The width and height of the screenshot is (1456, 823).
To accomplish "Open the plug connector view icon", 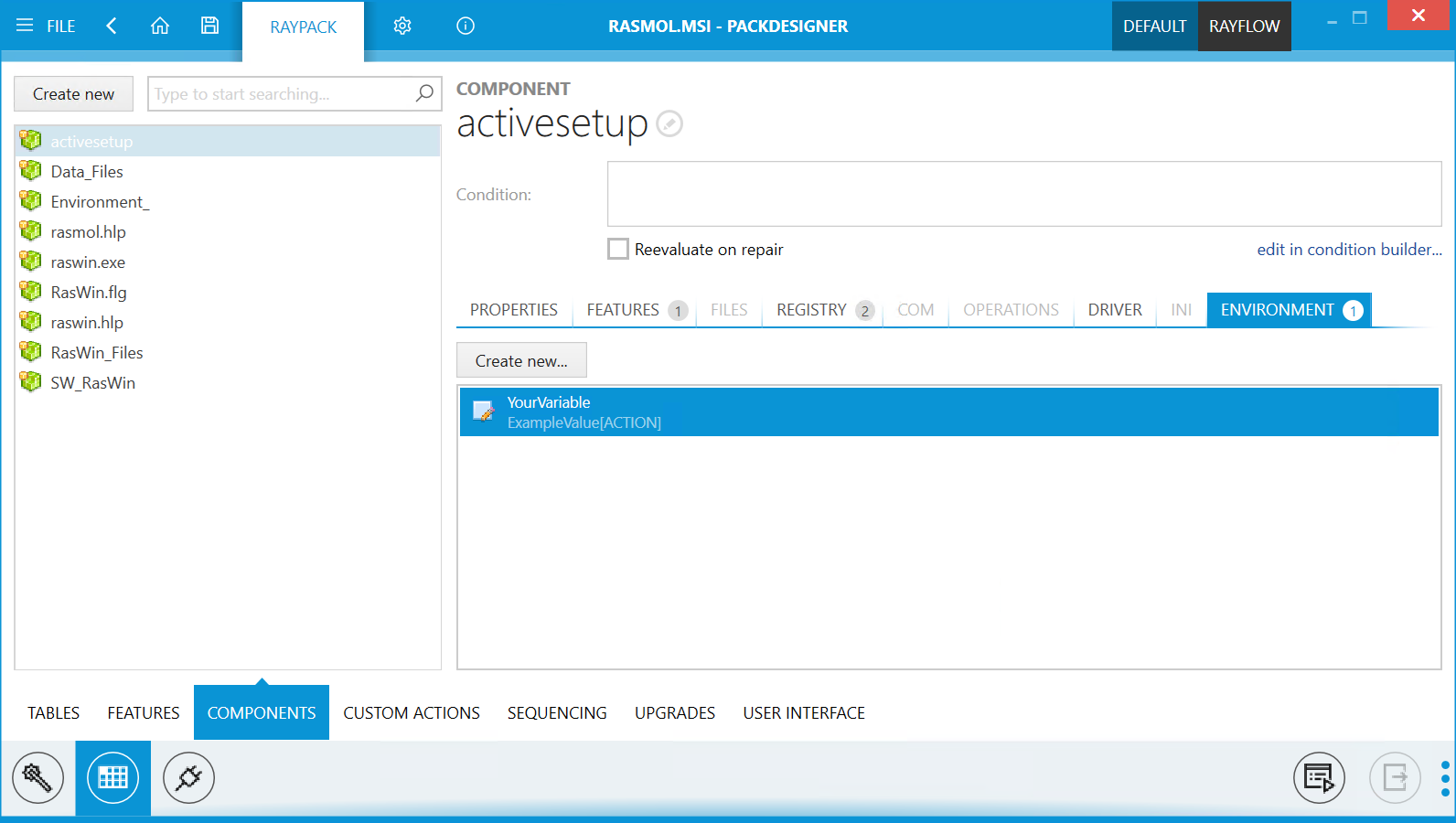I will click(x=188, y=778).
